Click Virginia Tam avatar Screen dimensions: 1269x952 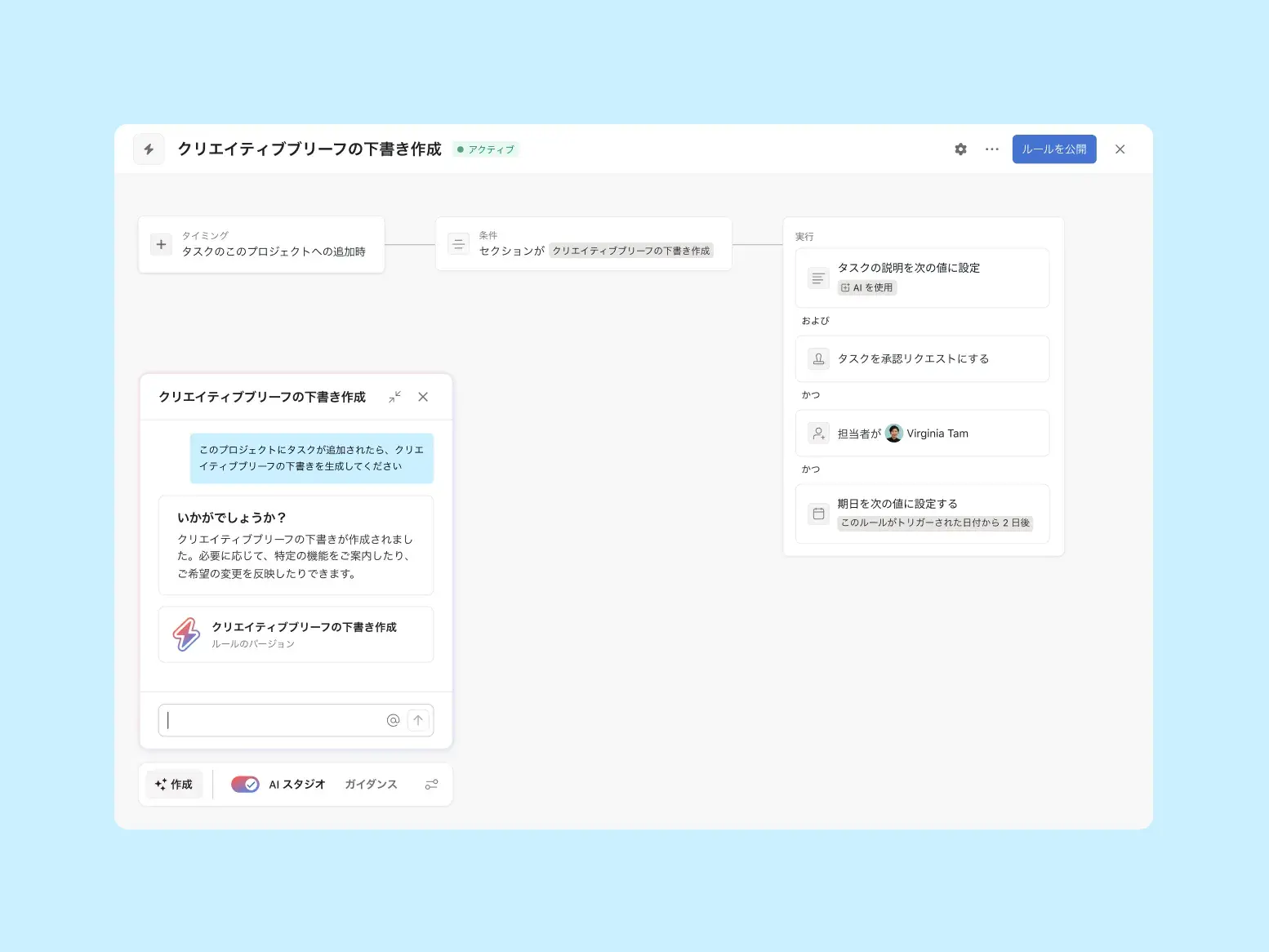(894, 433)
